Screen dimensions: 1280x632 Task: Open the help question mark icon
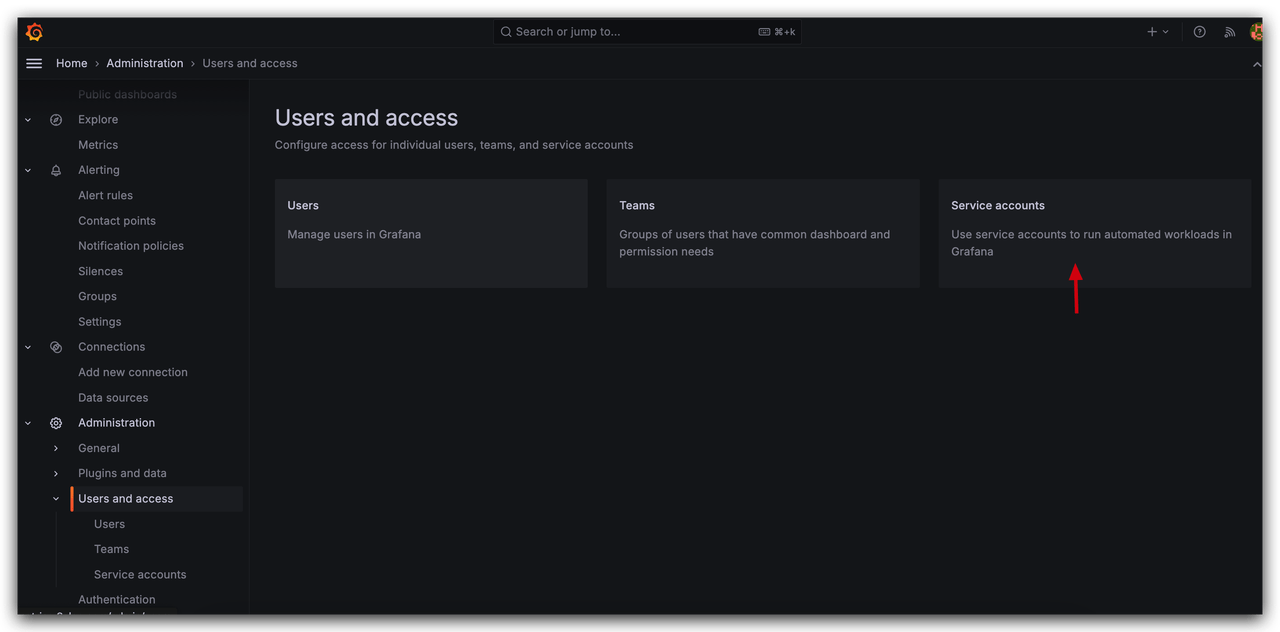click(1200, 32)
